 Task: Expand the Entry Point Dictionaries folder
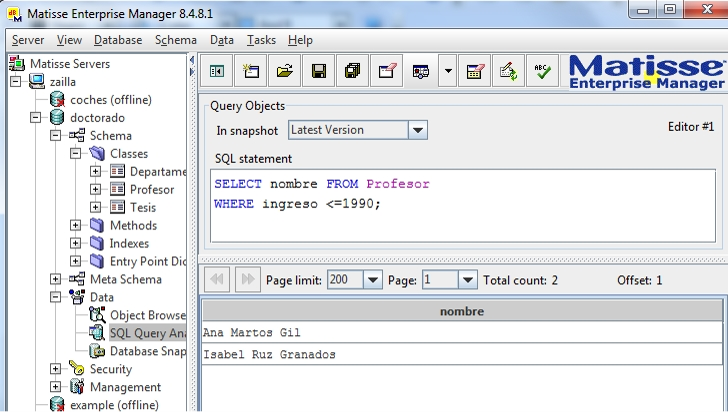click(x=75, y=261)
